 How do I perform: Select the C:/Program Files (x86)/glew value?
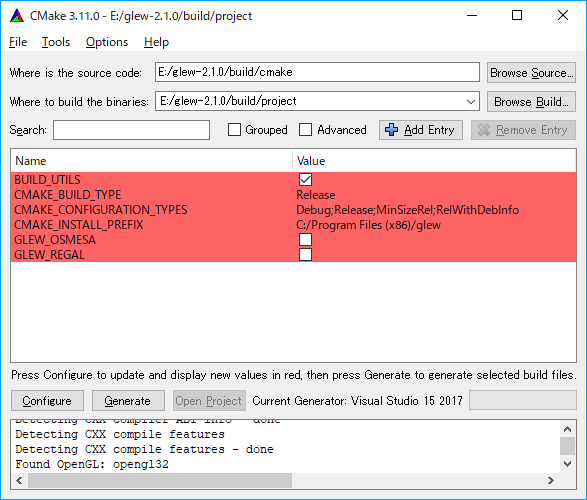(368, 225)
